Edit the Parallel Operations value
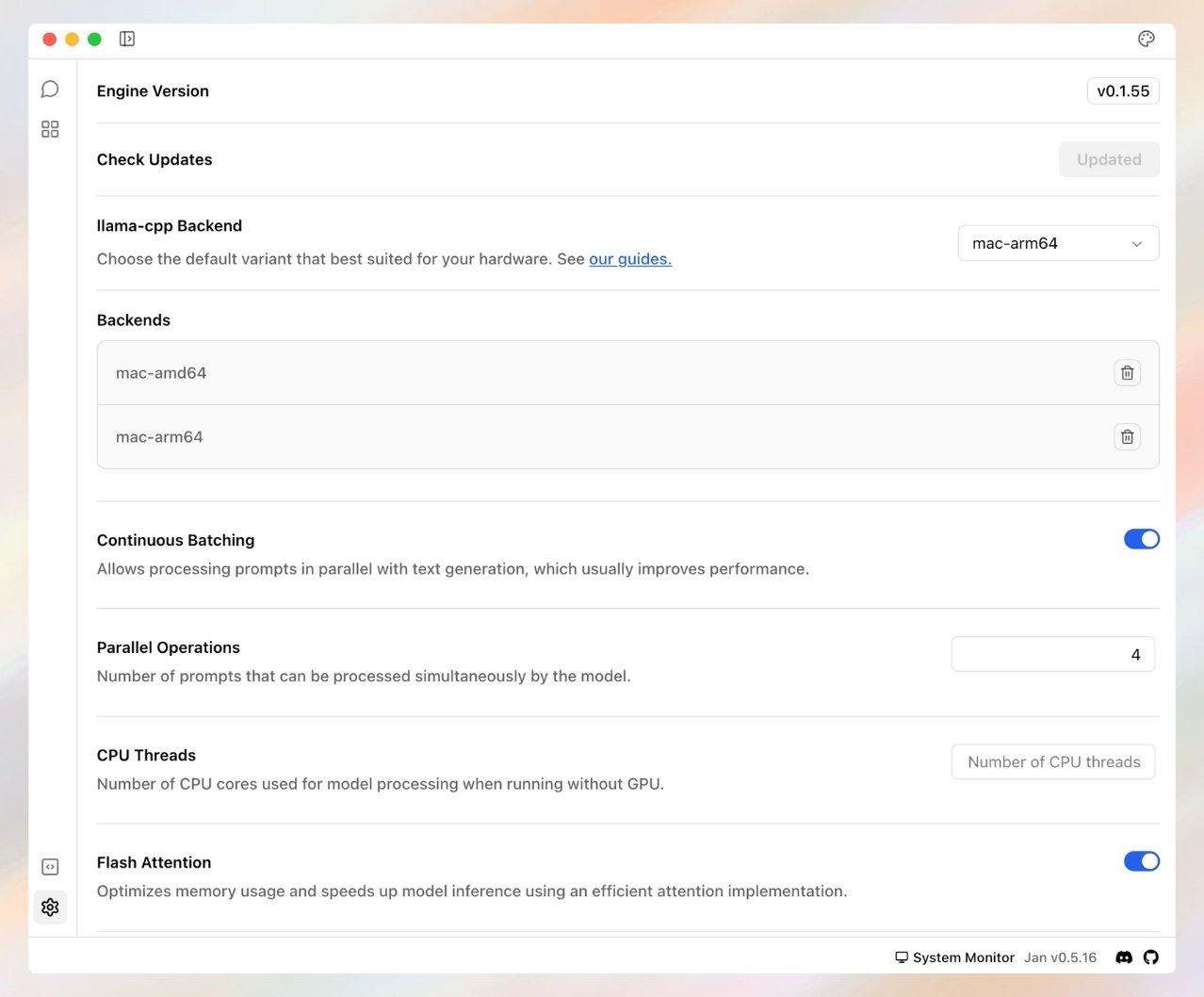Viewport: 1204px width, 997px height. [x=1052, y=653]
